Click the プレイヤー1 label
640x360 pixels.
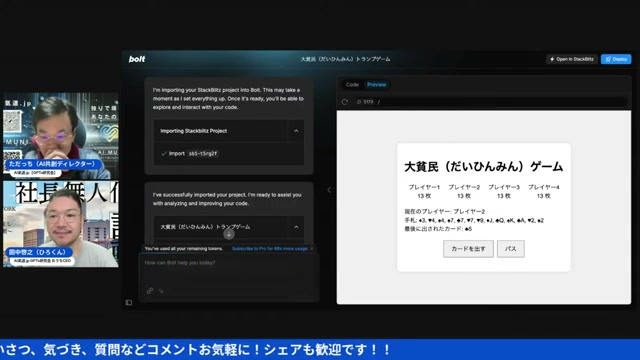click(x=424, y=187)
